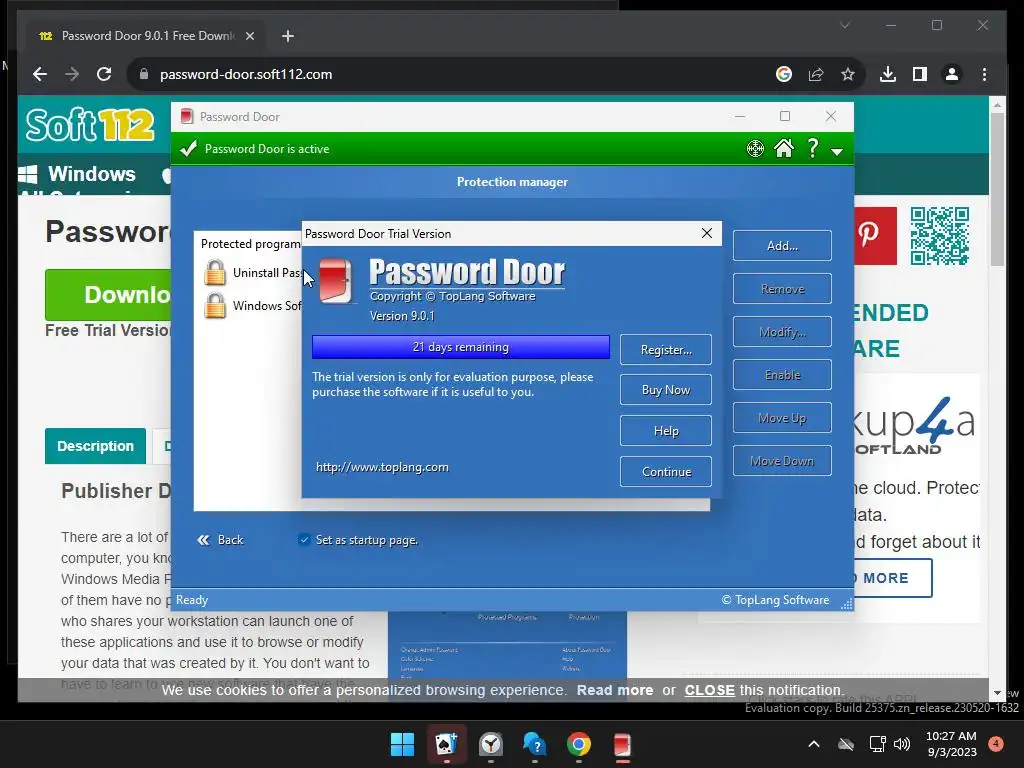Click the Windows category on Soft112
Screen dimensions: 1024x768
pos(78,174)
